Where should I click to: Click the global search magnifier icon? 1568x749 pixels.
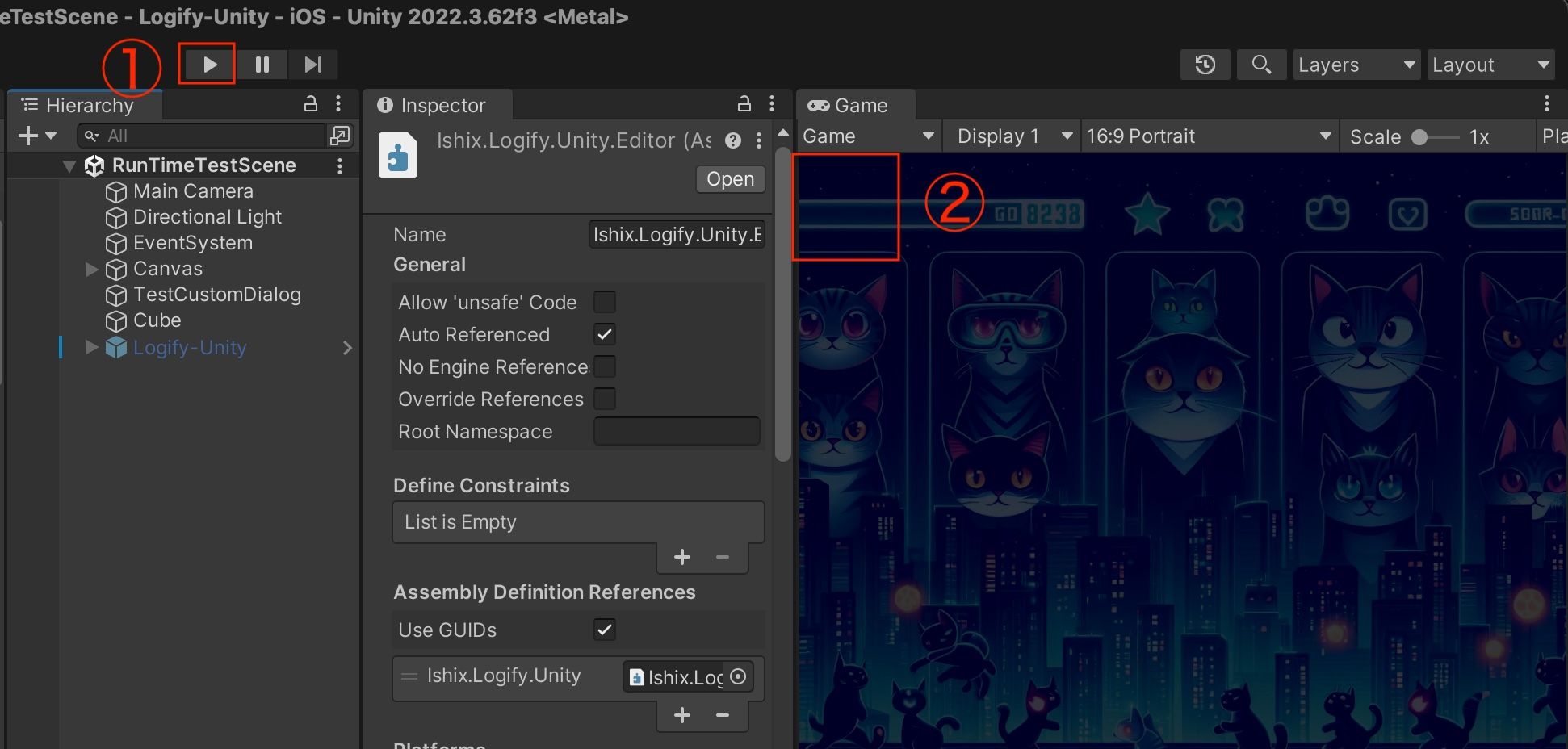coord(1260,65)
